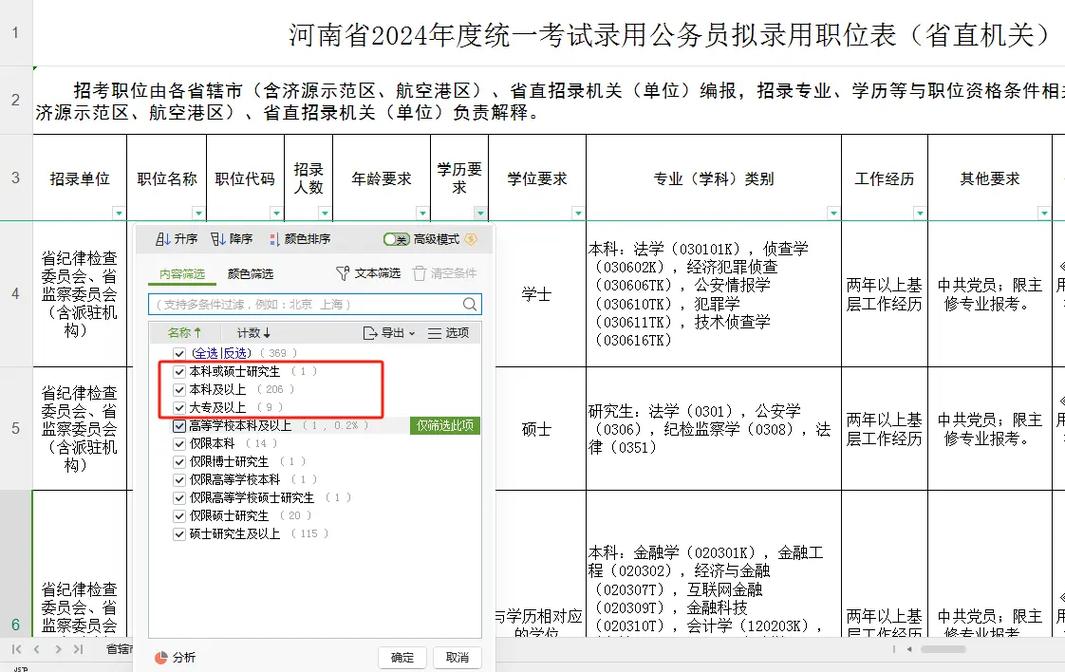Uncheck 仅限高等学校硕士研究生 checkbox
Screen dimensions: 1065x672
[179, 498]
